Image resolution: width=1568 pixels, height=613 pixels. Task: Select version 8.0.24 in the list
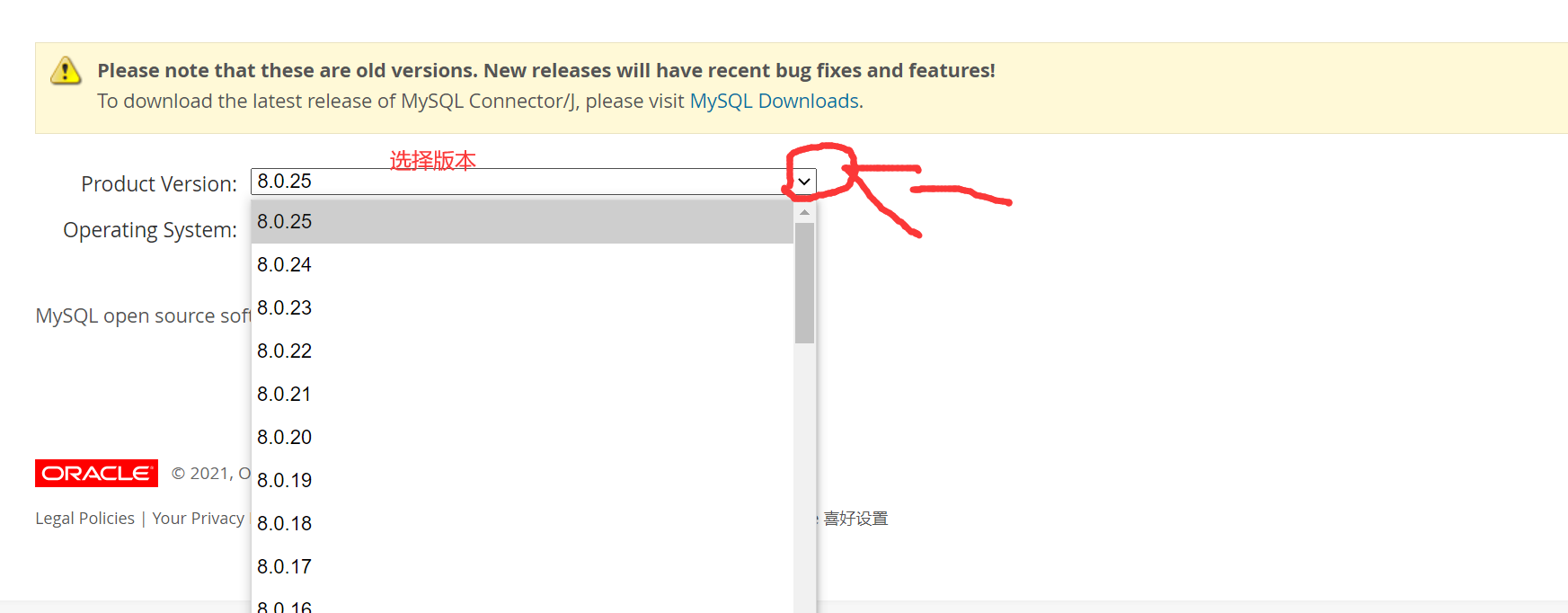523,264
